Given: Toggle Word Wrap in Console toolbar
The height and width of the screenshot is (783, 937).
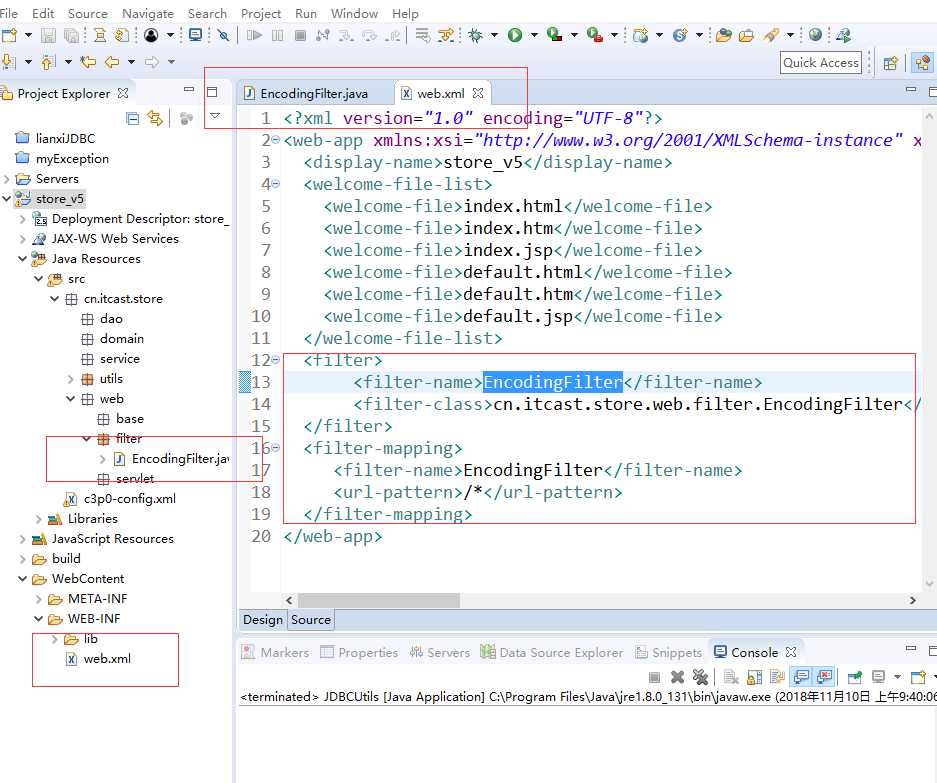Looking at the screenshot, I should 777,677.
